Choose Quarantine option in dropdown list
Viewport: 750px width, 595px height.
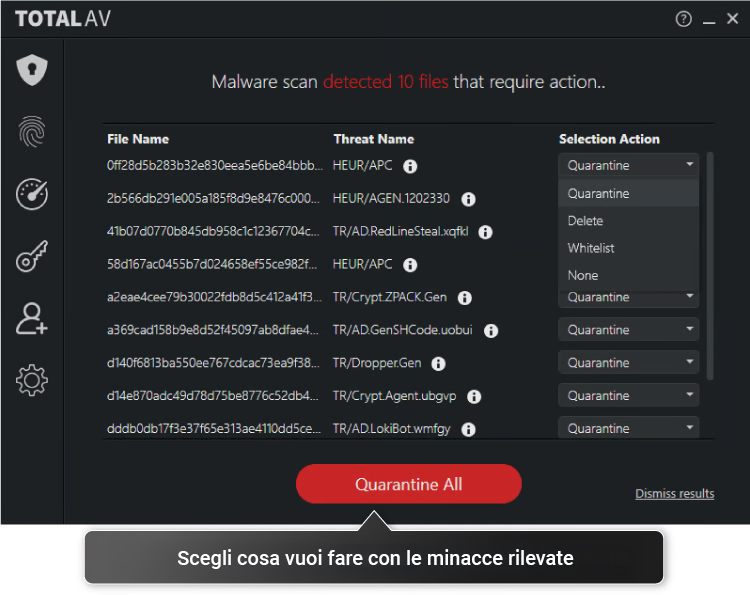tap(628, 193)
